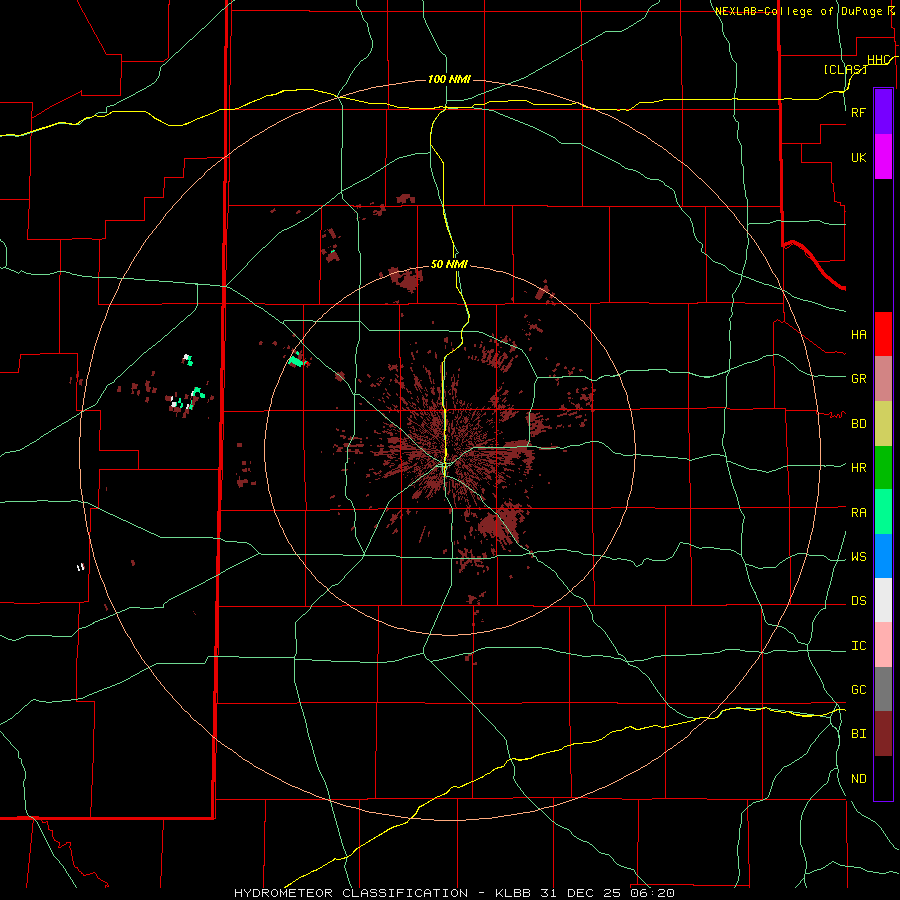Click the [CLAS] product label
This screenshot has height=900, width=900.
click(845, 69)
